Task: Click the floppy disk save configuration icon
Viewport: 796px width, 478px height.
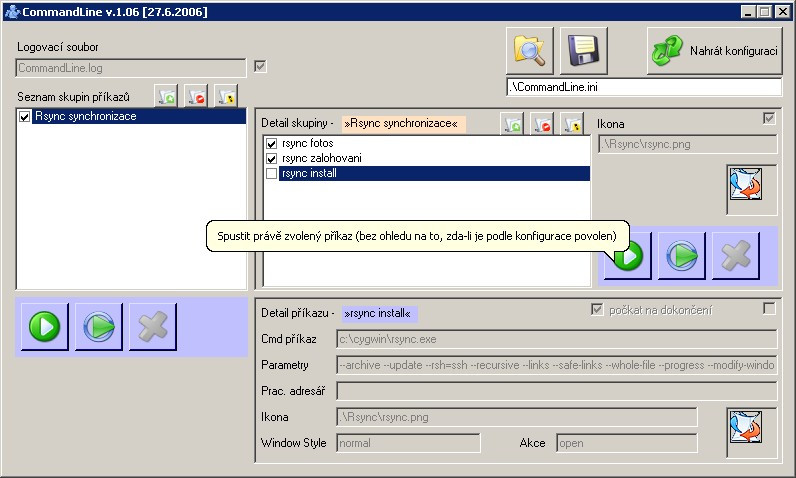Action: 583,51
